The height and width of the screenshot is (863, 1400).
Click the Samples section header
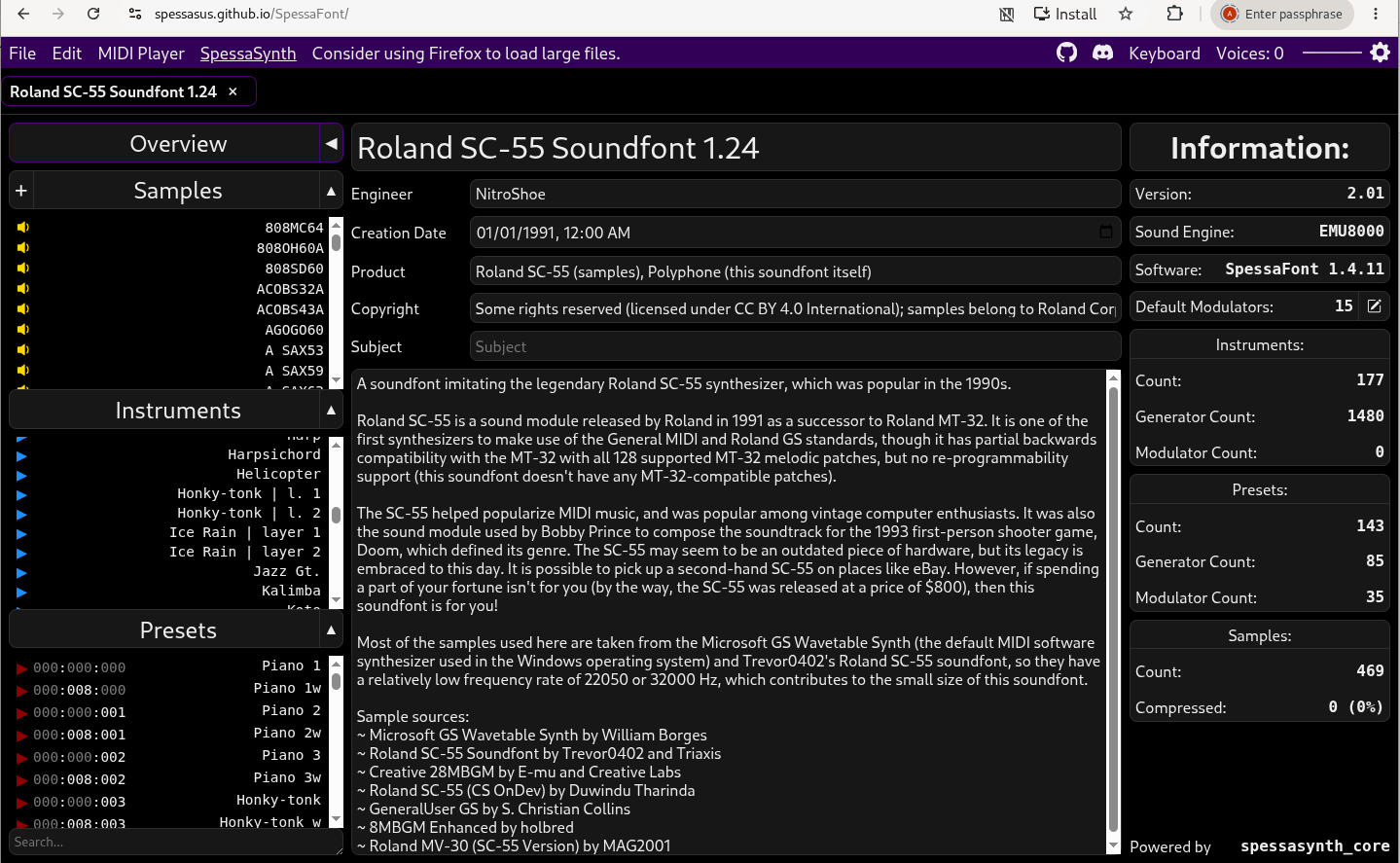click(177, 191)
